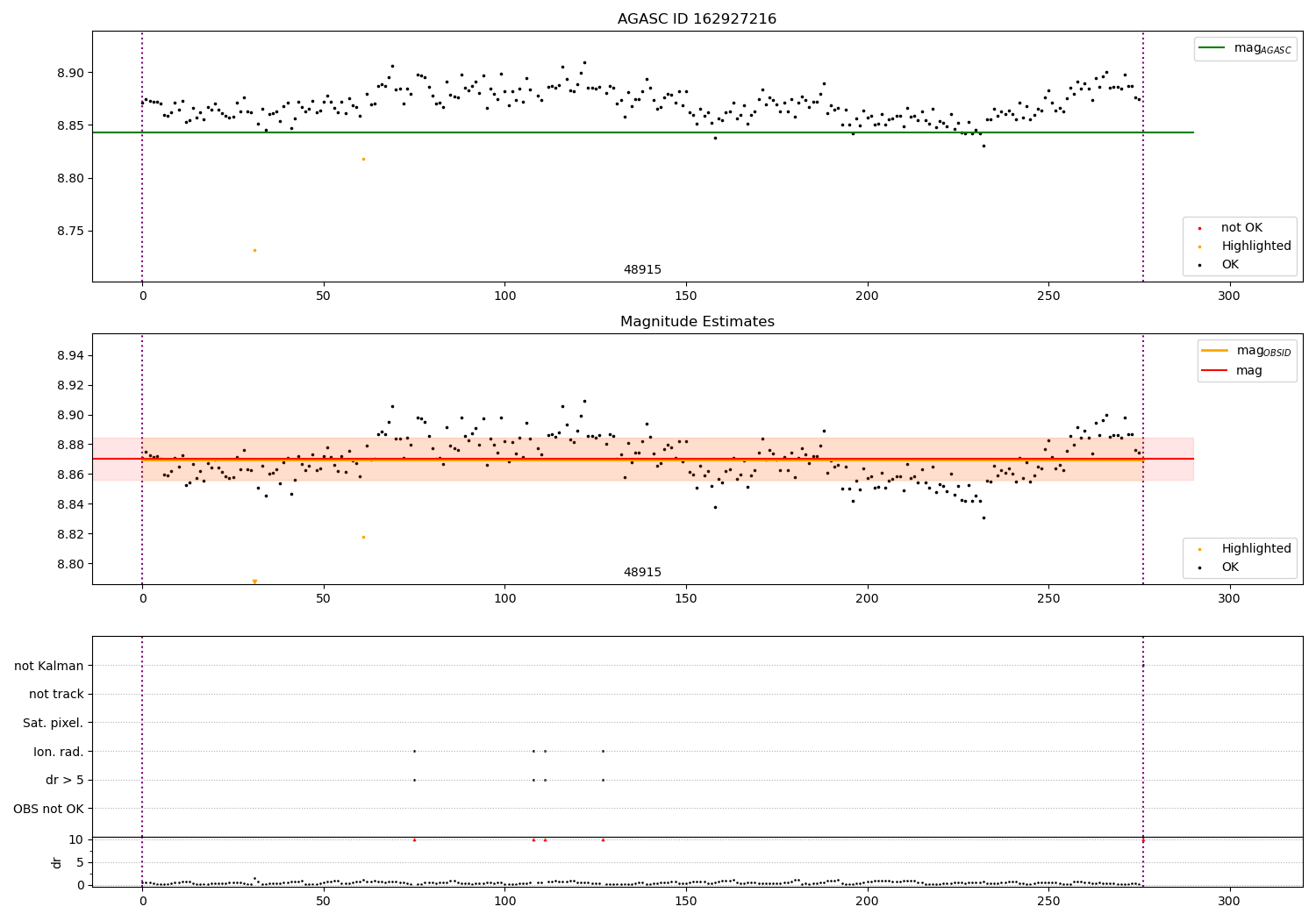Click the 8.86 y-tick in Magnitude Estimates plot
This screenshot has width=1316, height=921.
coord(68,475)
